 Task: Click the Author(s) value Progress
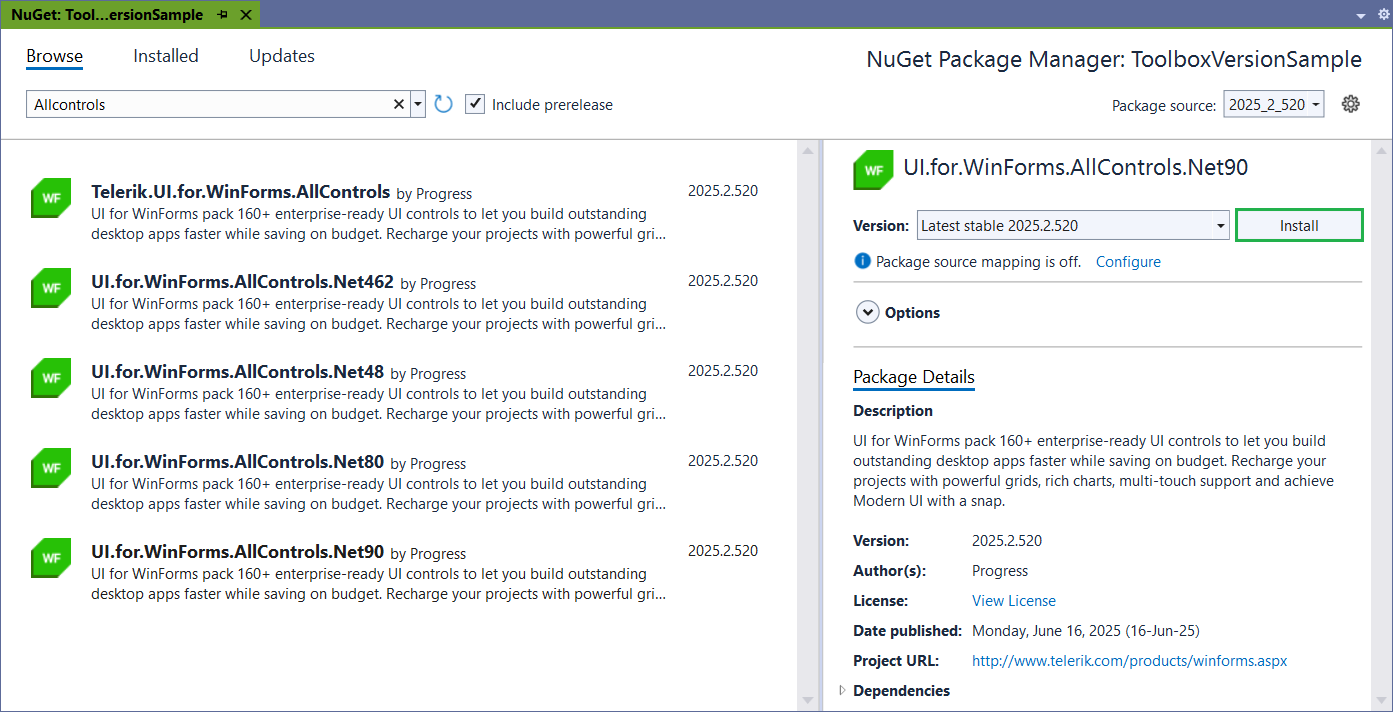tap(1000, 571)
